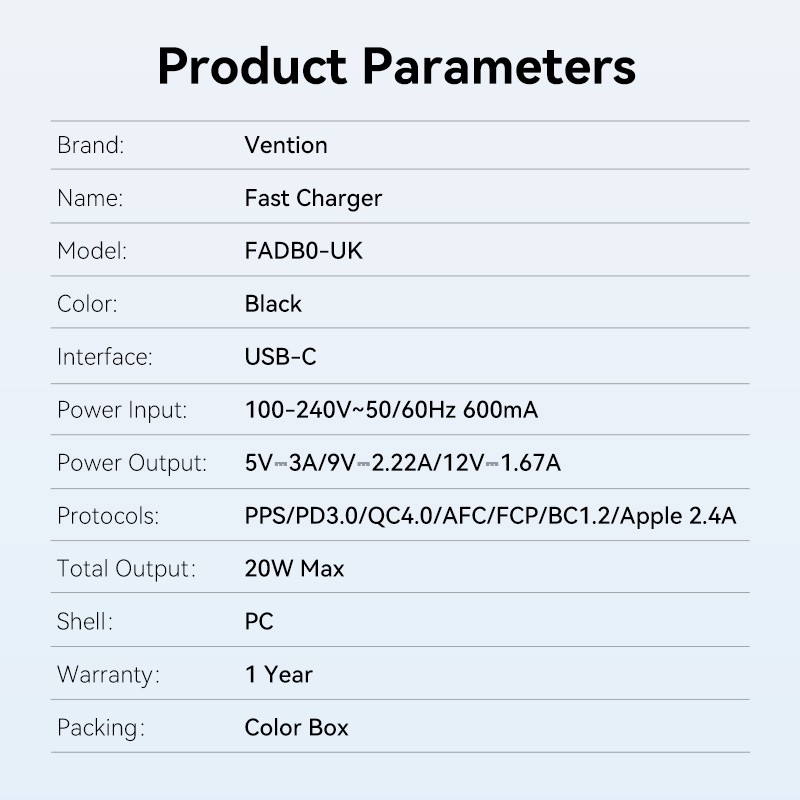800x800 pixels.
Task: Select the USB-C interface value
Action: click(x=281, y=357)
